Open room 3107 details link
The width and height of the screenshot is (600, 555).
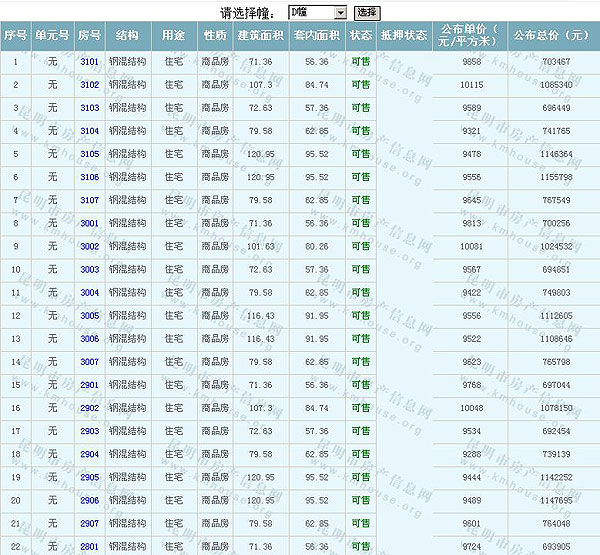click(x=90, y=200)
